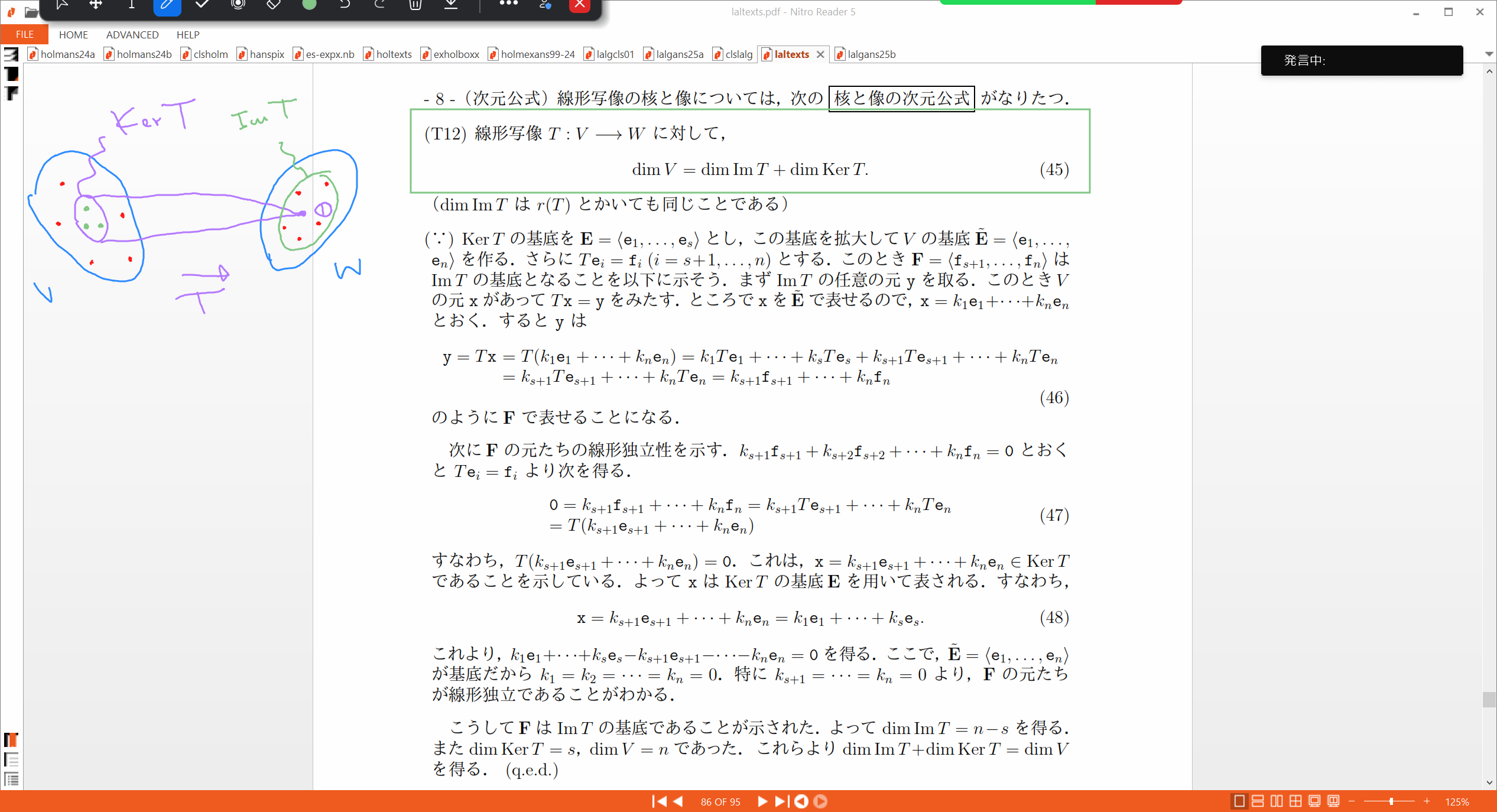Expand the document tab list dropdown arrow
Image resolution: width=1497 pixels, height=812 pixels.
tap(1489, 54)
